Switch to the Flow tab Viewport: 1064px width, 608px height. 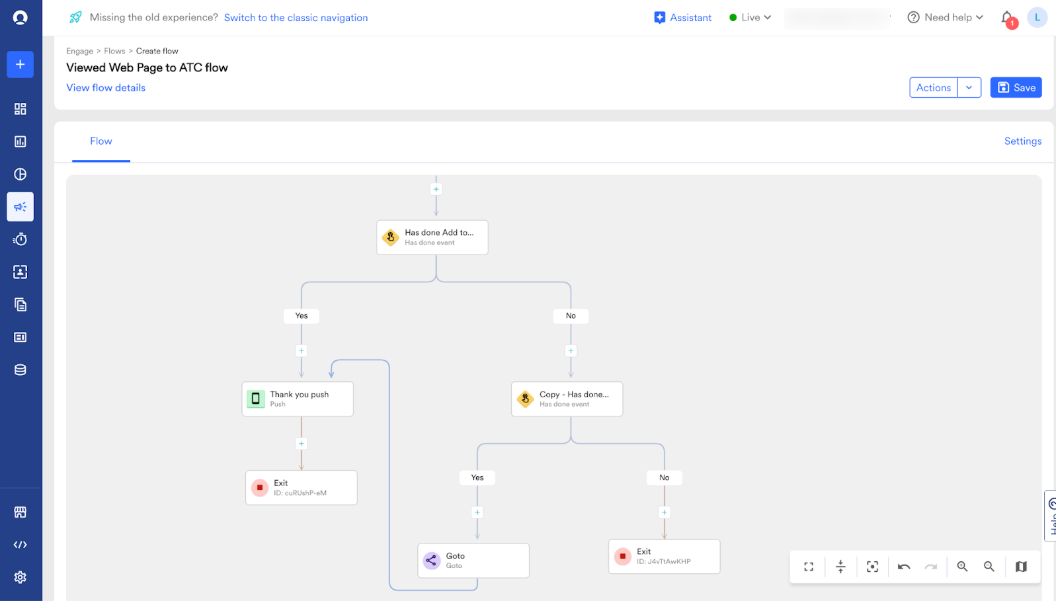click(101, 141)
